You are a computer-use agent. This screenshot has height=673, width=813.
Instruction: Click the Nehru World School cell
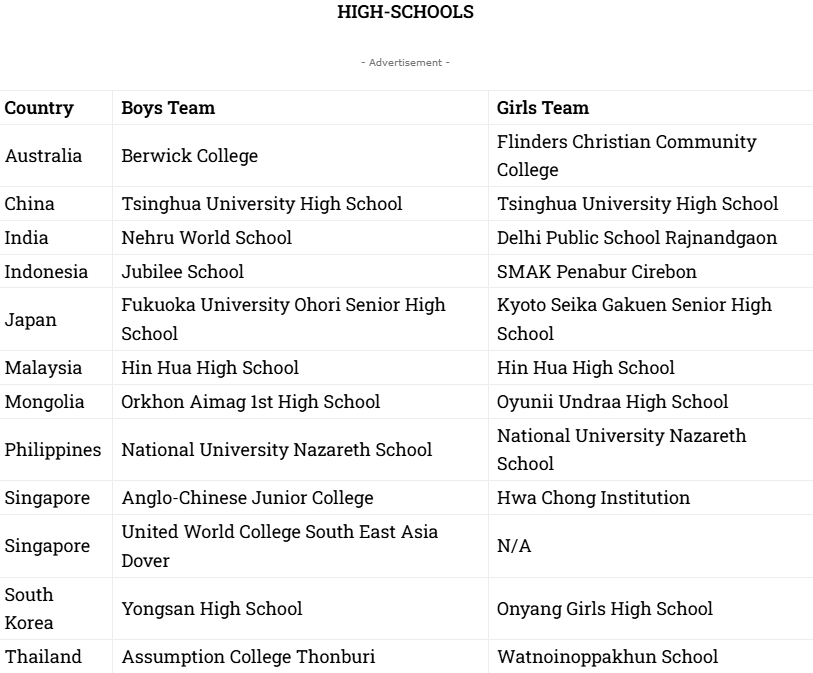(x=207, y=238)
